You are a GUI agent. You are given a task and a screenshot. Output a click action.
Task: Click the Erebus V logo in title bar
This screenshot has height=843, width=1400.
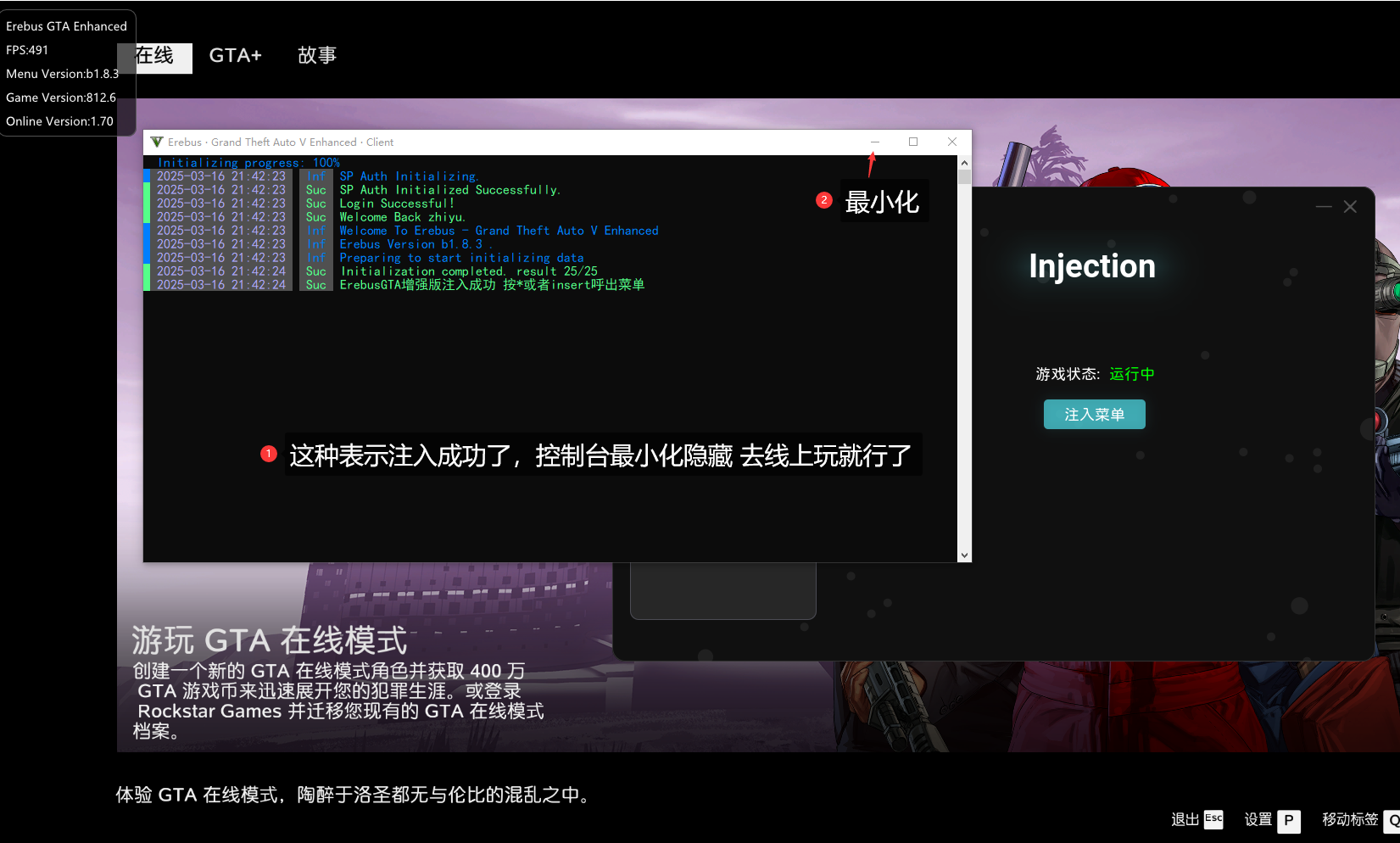pos(156,142)
